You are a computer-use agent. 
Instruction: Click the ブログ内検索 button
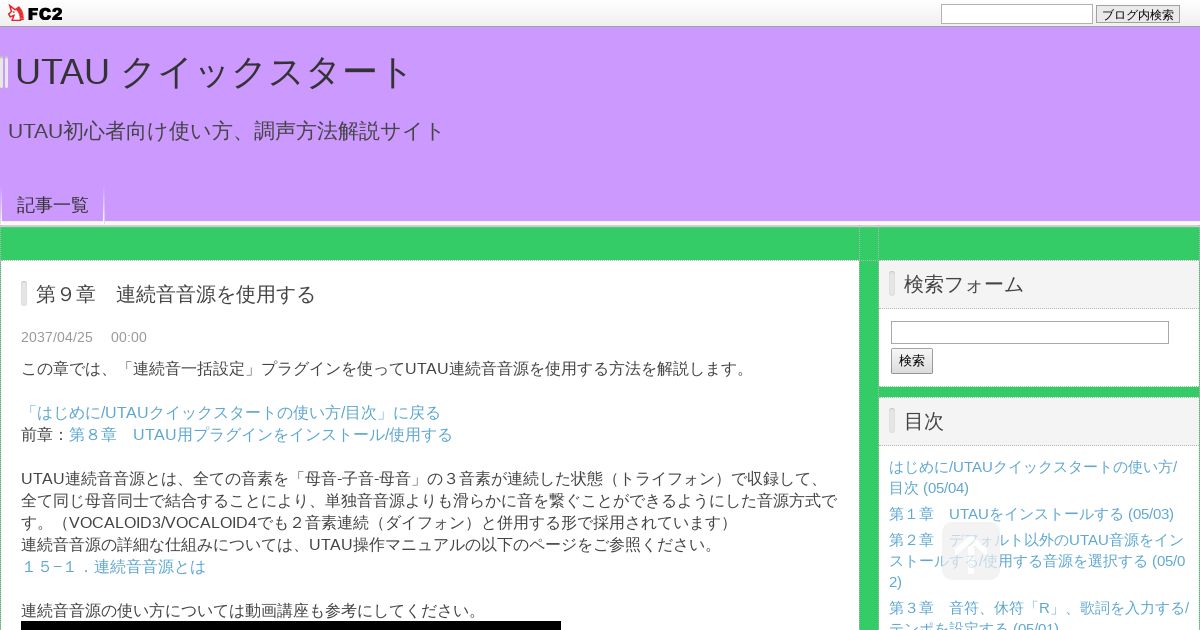click(1137, 14)
